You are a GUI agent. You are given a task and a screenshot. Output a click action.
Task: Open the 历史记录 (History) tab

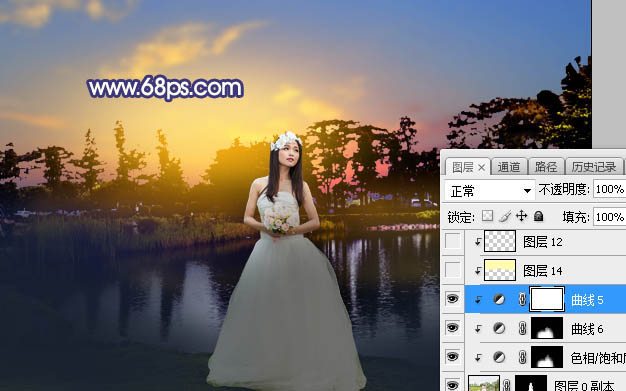tap(594, 167)
